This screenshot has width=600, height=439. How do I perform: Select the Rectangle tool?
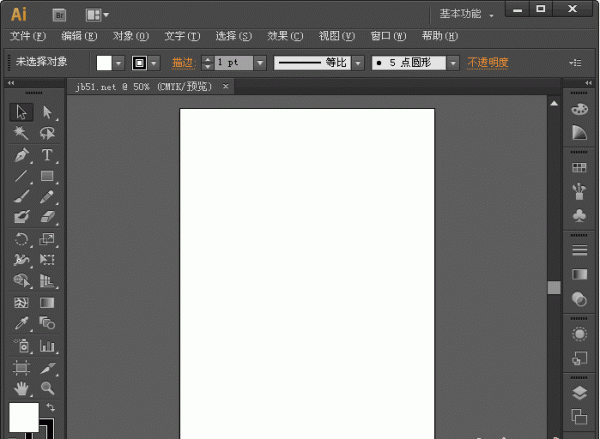(x=47, y=176)
